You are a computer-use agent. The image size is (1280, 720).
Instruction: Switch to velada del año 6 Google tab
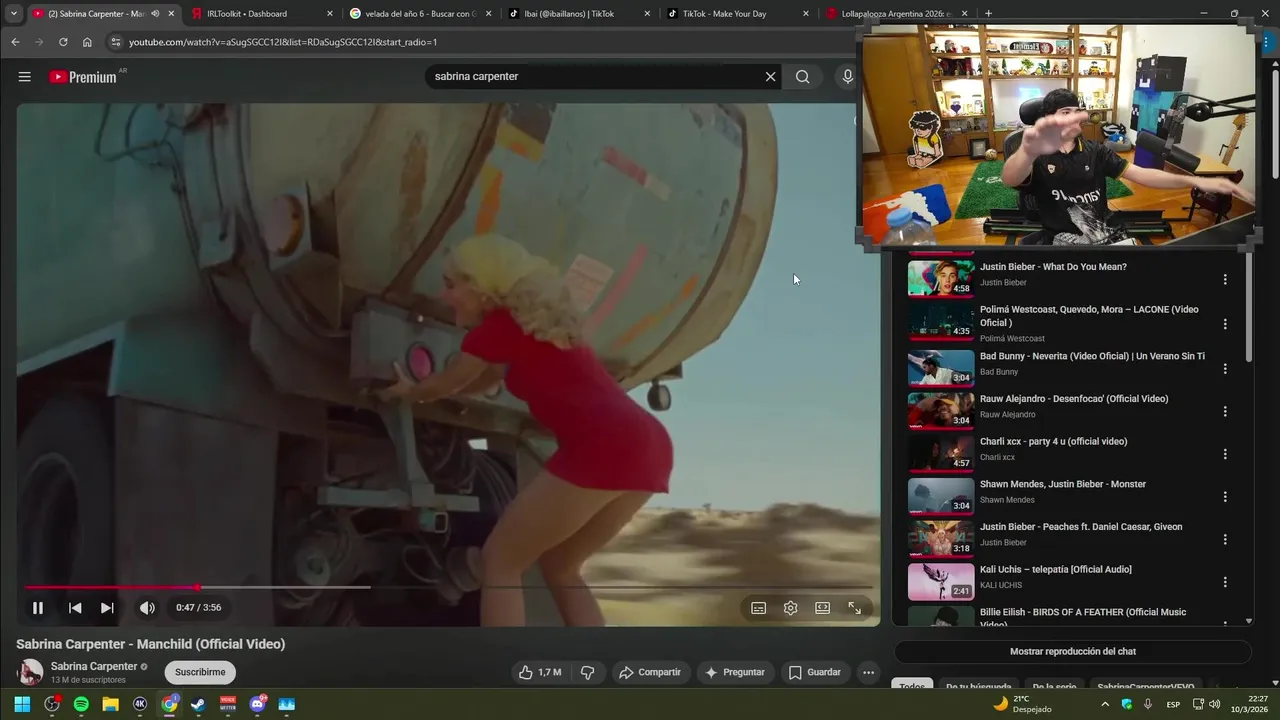click(x=420, y=14)
